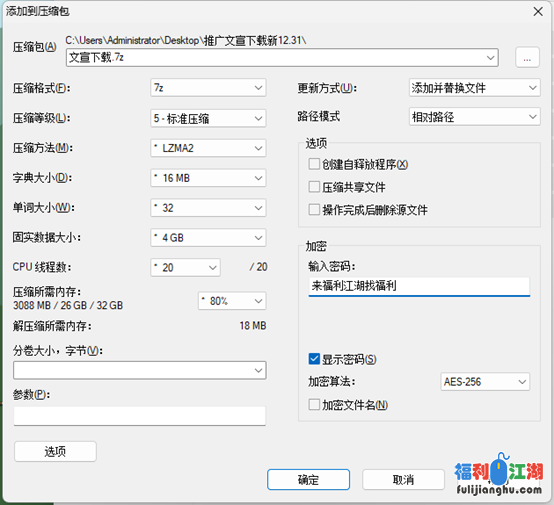Viewport: 554px width, 505px height.
Task: Open the 路径模式 相对路径 dropdown
Action: (475, 117)
